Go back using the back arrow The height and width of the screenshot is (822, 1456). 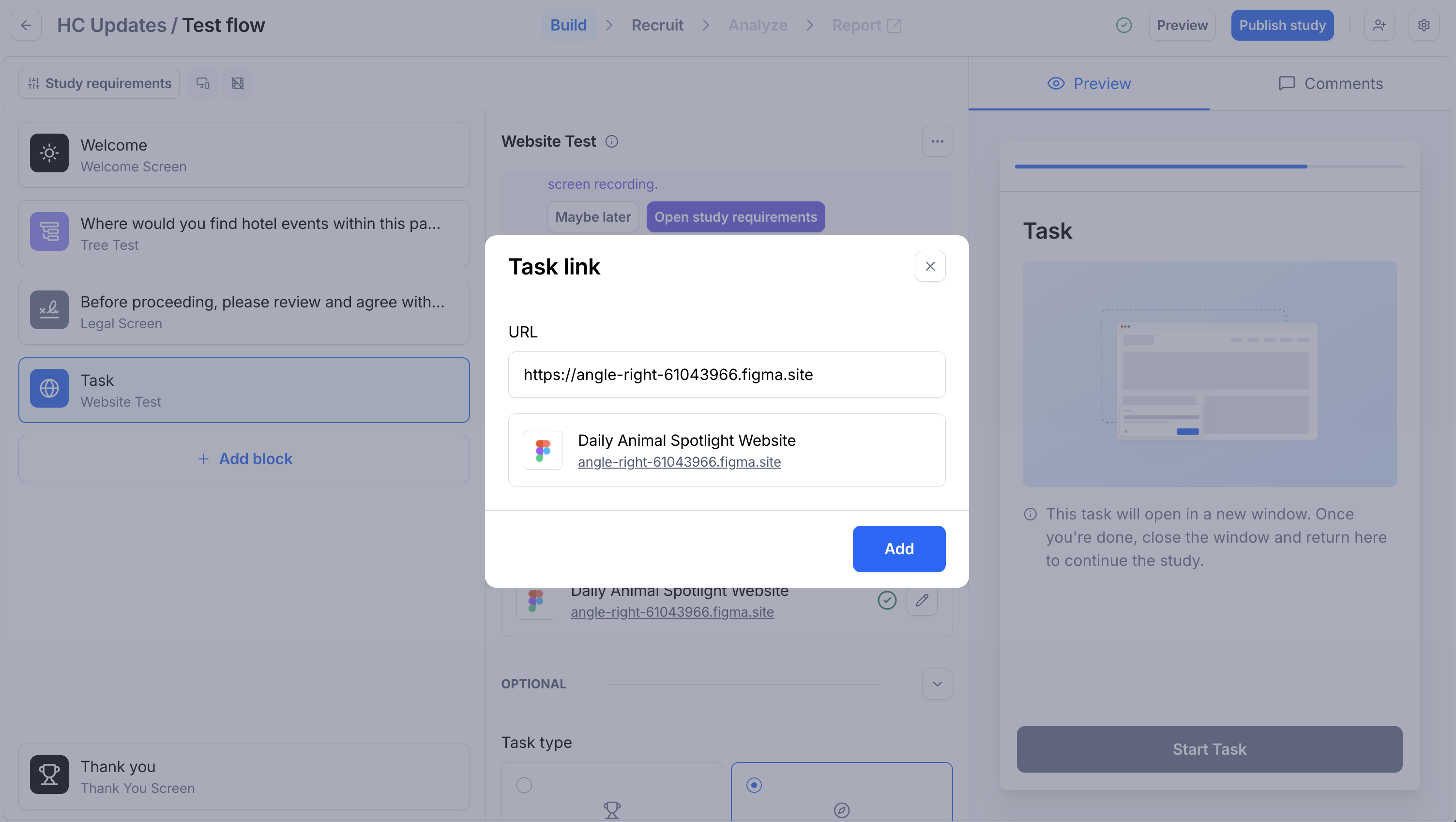tap(26, 26)
